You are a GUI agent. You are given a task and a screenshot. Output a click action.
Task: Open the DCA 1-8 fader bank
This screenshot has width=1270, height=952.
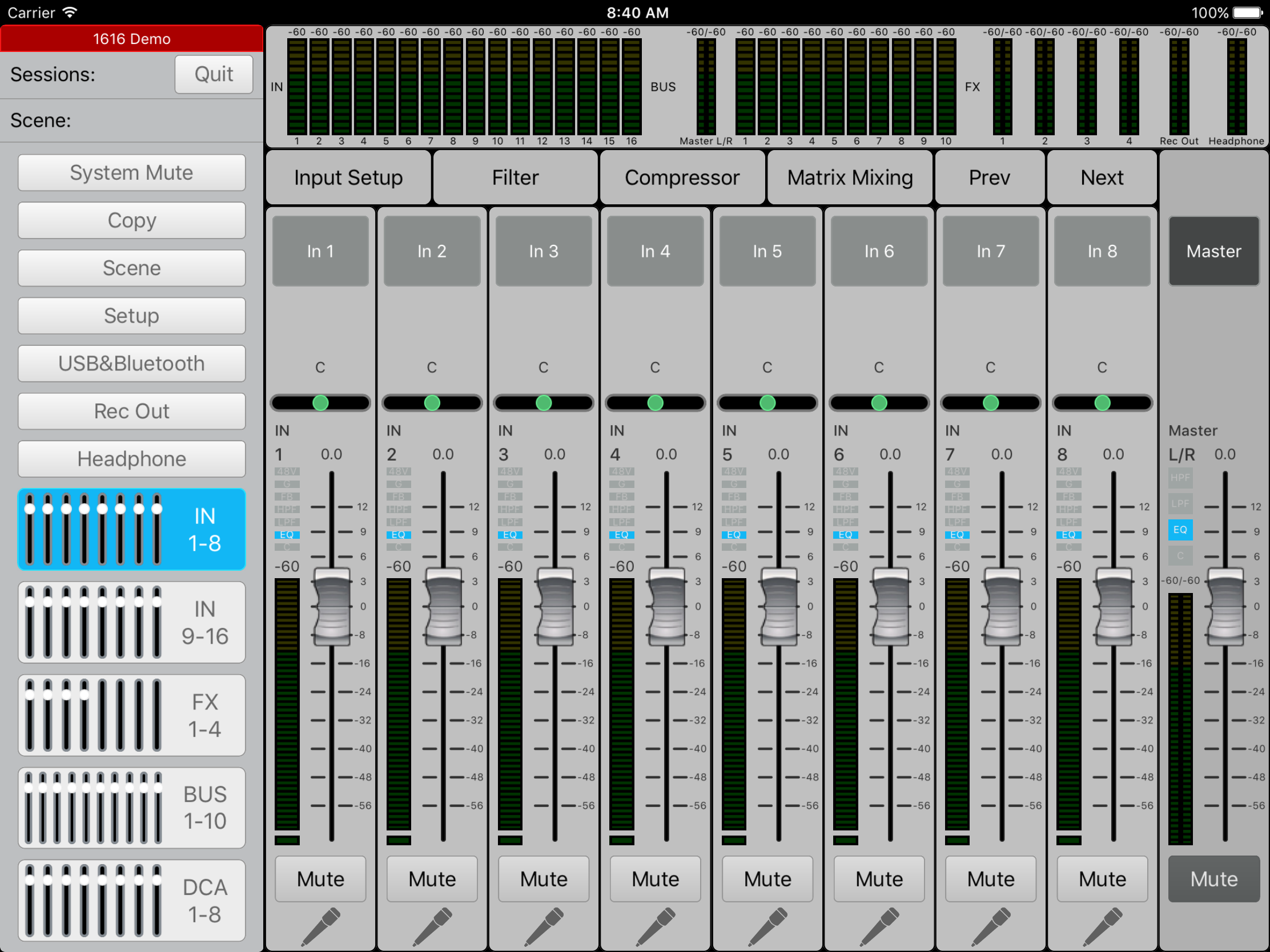point(131,900)
